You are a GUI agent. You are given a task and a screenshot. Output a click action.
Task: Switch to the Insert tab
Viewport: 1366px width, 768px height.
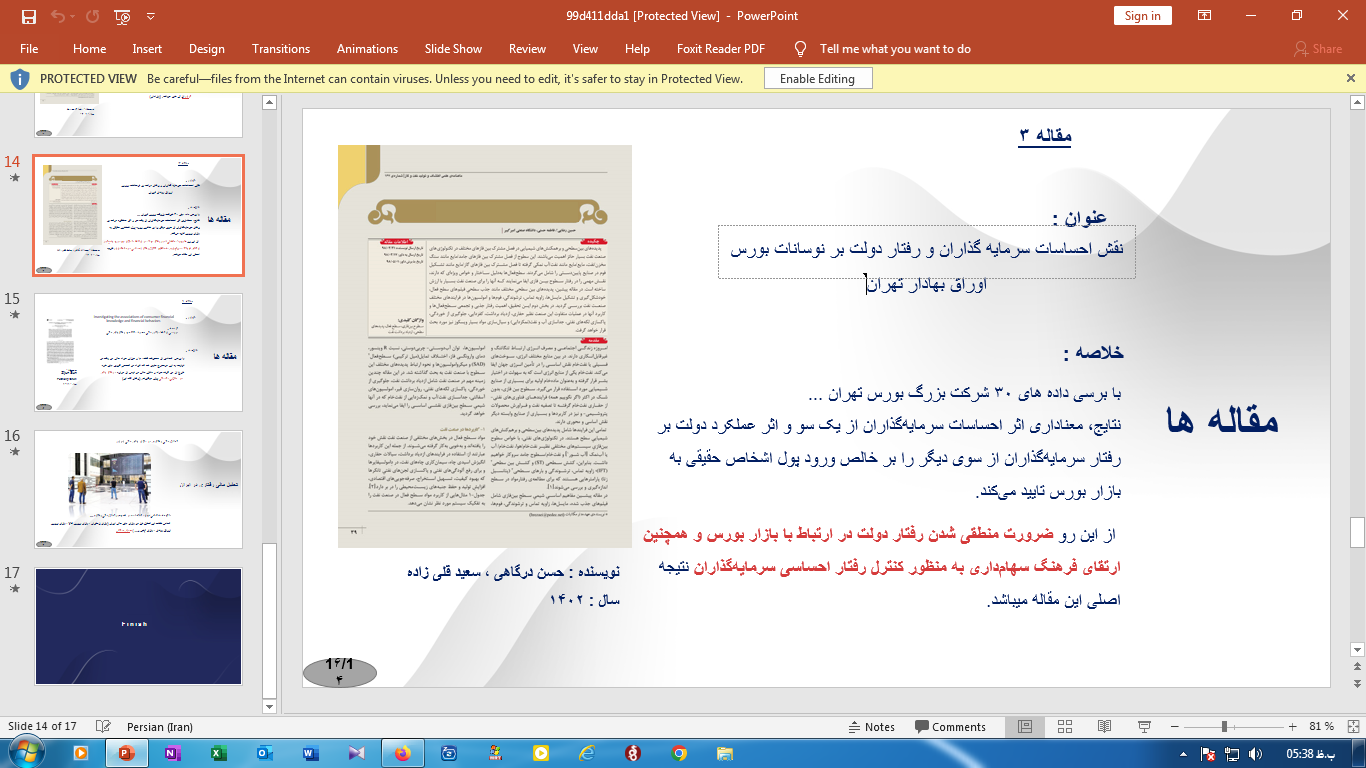(147, 49)
